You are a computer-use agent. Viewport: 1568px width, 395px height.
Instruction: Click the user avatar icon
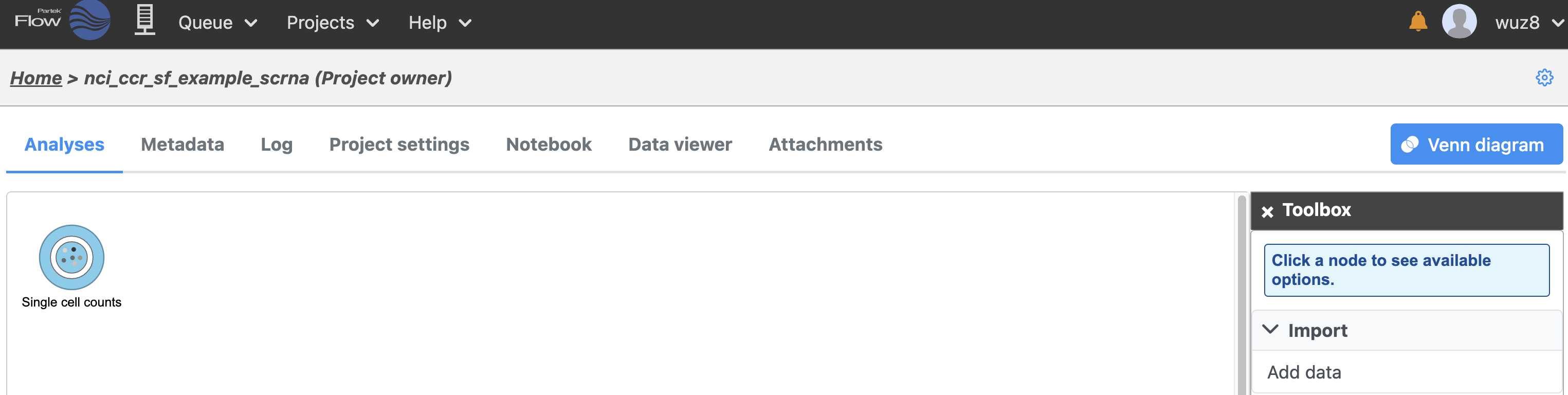[x=1458, y=22]
